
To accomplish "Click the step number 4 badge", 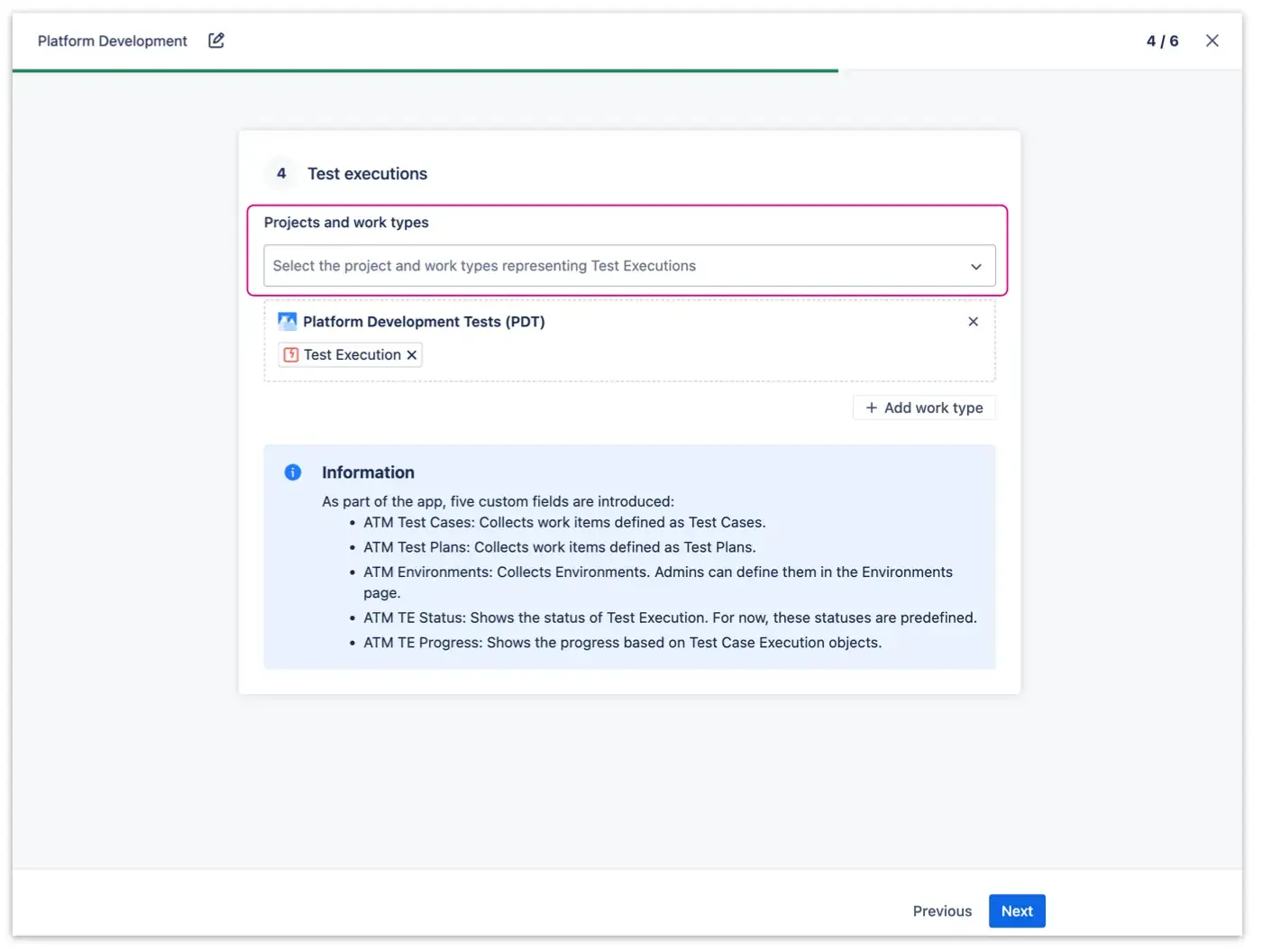I will [280, 173].
